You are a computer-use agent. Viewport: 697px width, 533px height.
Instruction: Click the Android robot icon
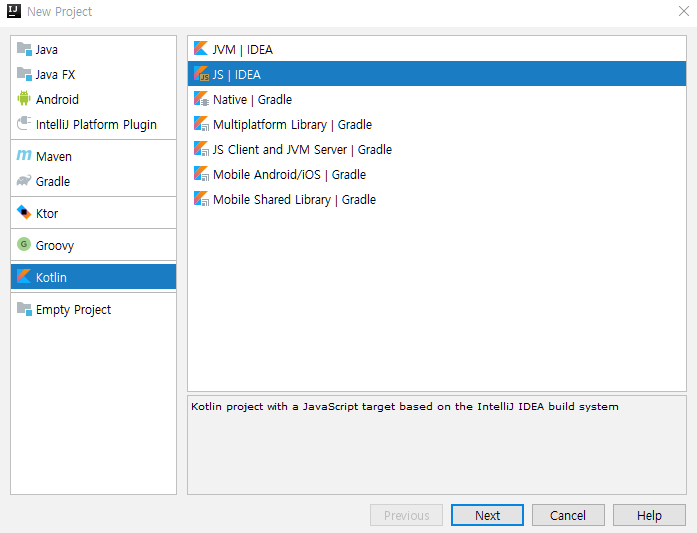(24, 99)
